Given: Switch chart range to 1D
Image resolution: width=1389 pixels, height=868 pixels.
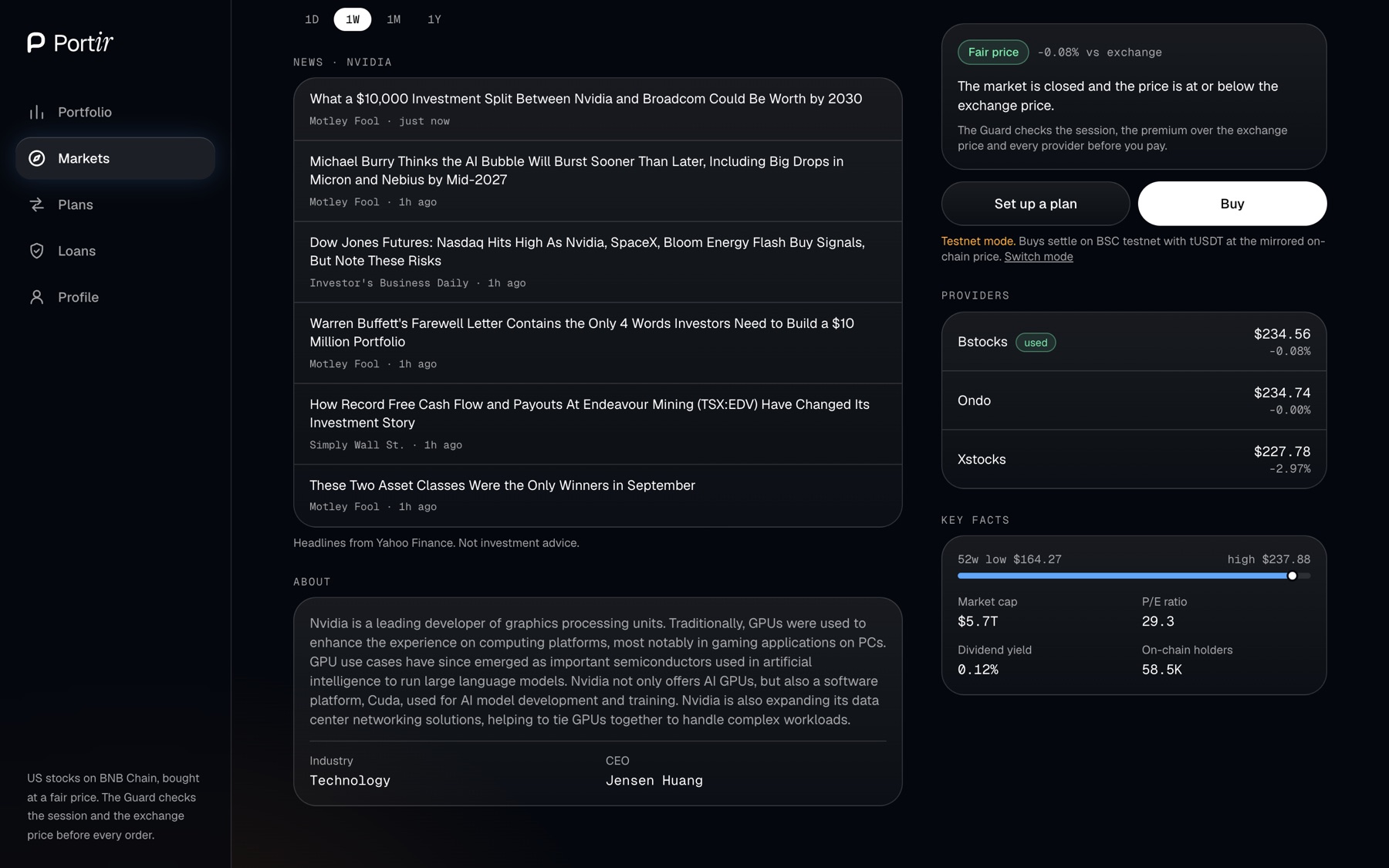Looking at the screenshot, I should (x=312, y=19).
